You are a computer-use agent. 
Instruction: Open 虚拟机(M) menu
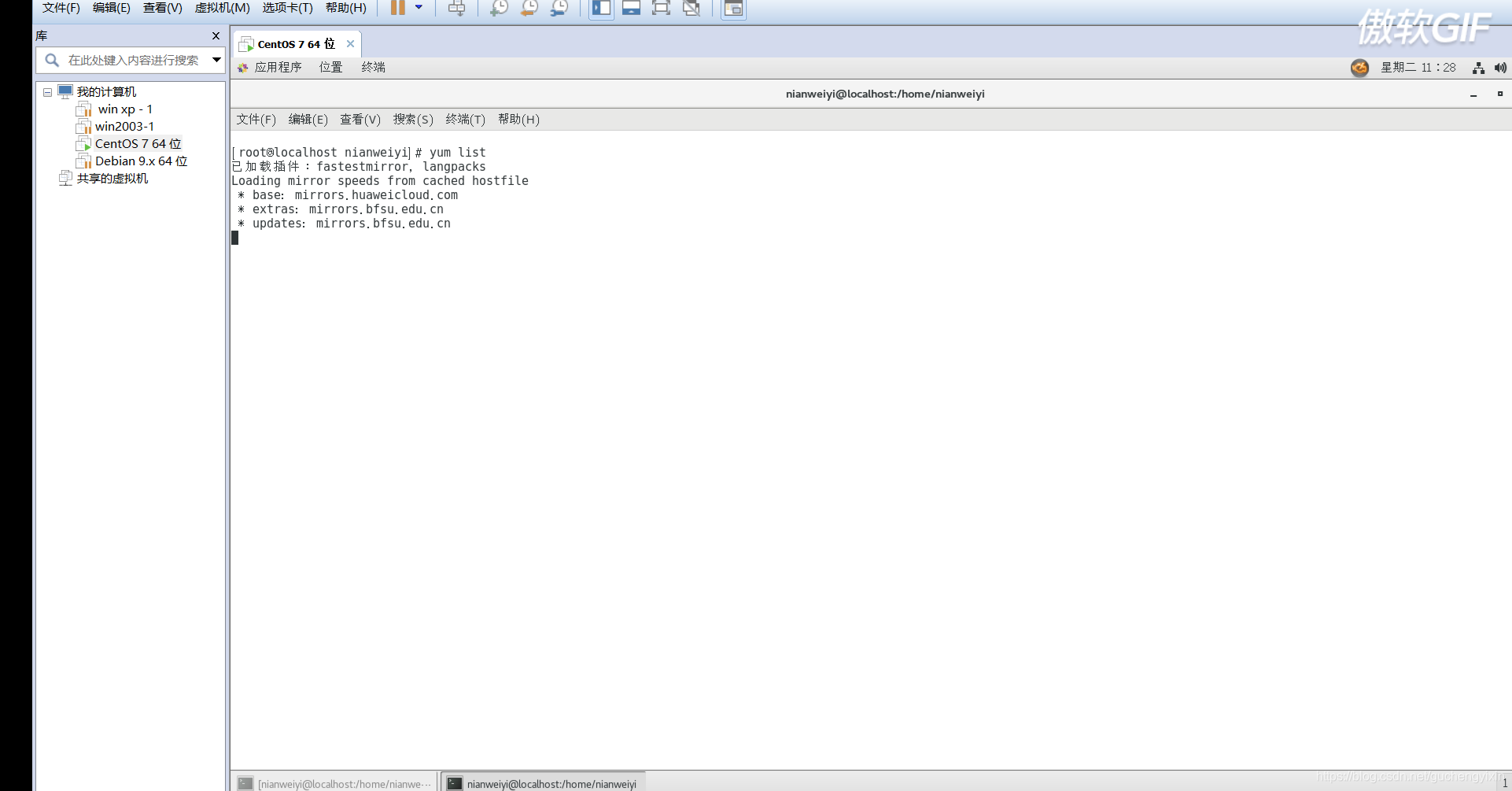tap(222, 8)
